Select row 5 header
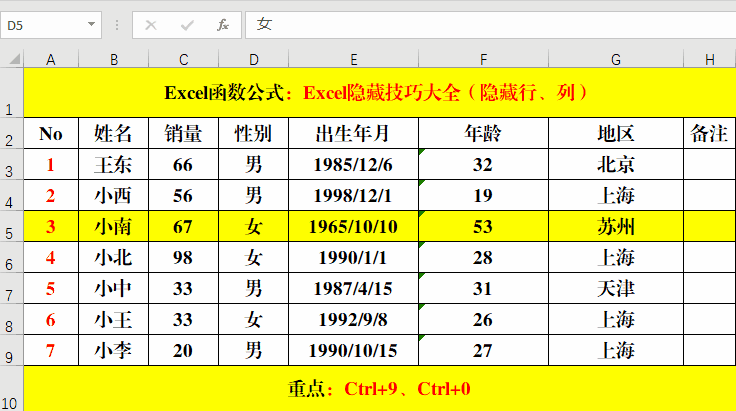The height and width of the screenshot is (411, 736). 11,226
